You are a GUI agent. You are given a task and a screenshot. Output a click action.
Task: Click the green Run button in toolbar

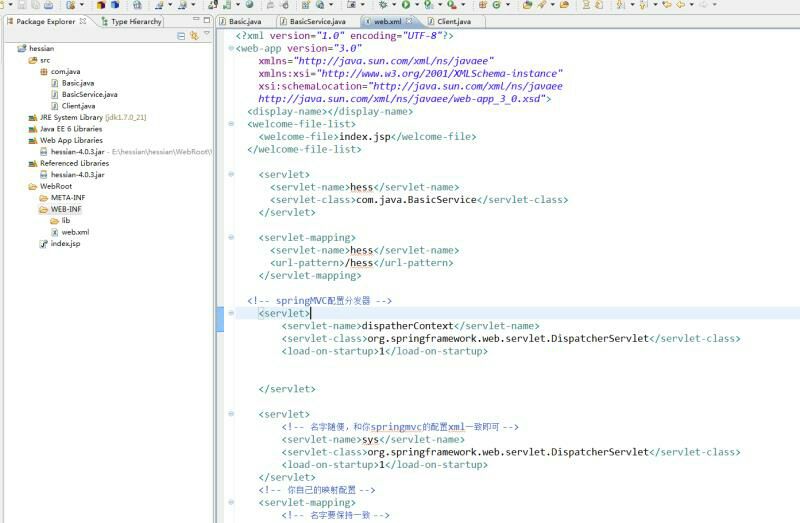click(x=405, y=5)
